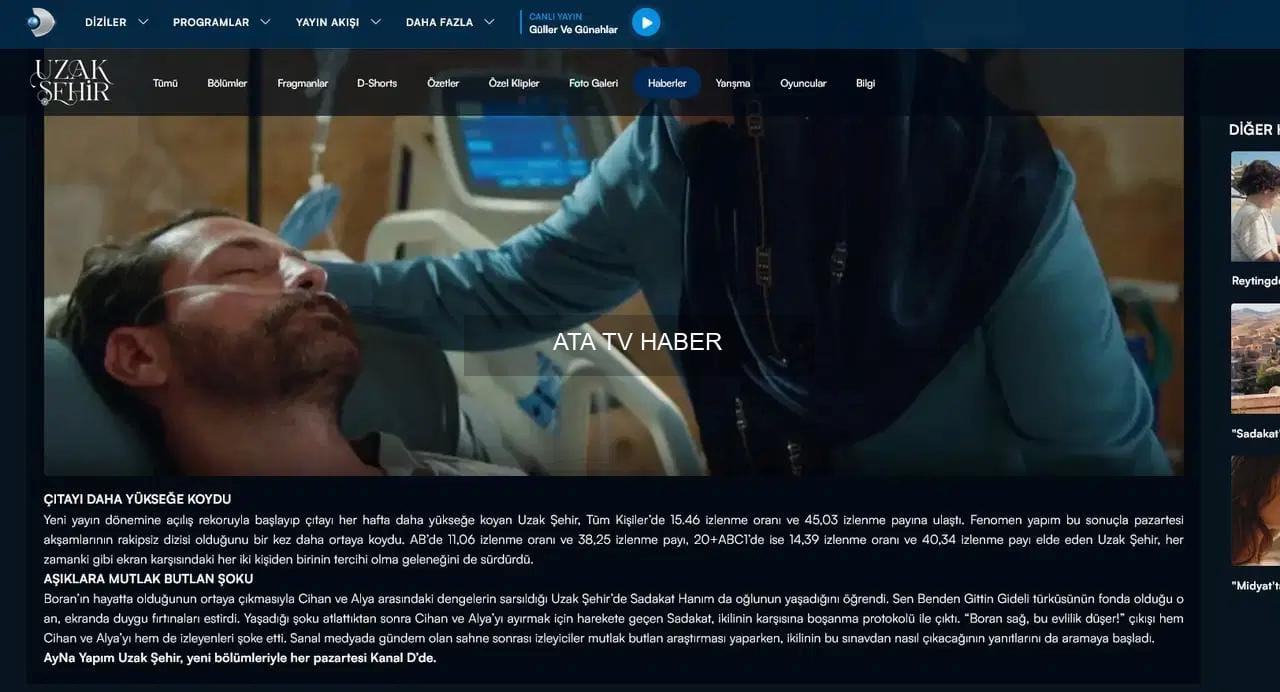This screenshot has height=692, width=1280.
Task: Open the Daha Fazla dropdown menu
Action: [x=449, y=22]
